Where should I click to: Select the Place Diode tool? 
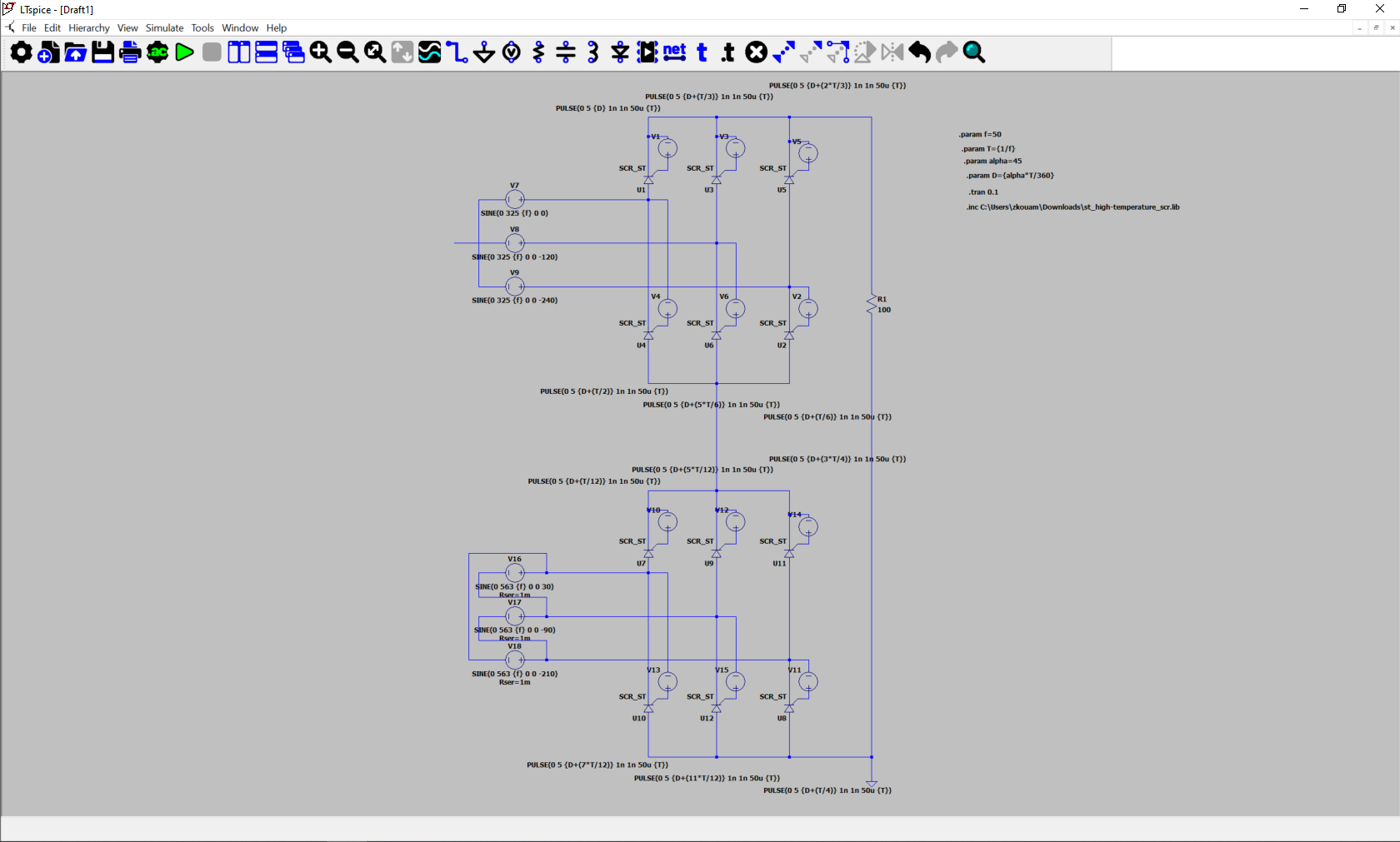(x=620, y=52)
